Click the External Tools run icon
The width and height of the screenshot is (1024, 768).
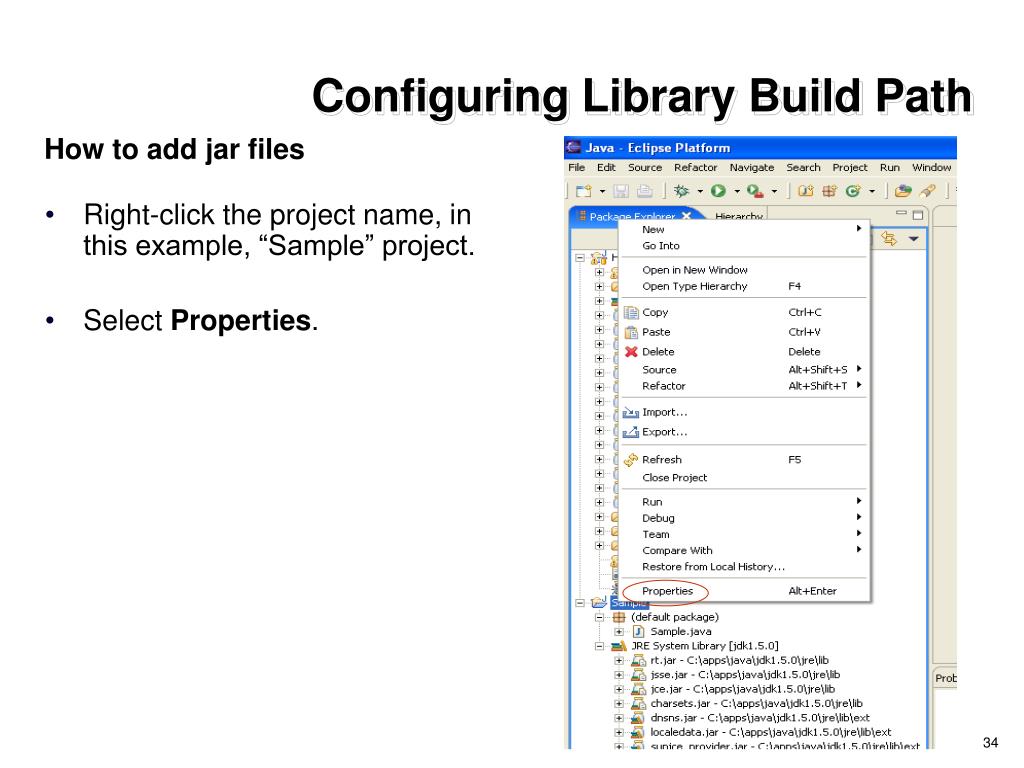point(755,191)
